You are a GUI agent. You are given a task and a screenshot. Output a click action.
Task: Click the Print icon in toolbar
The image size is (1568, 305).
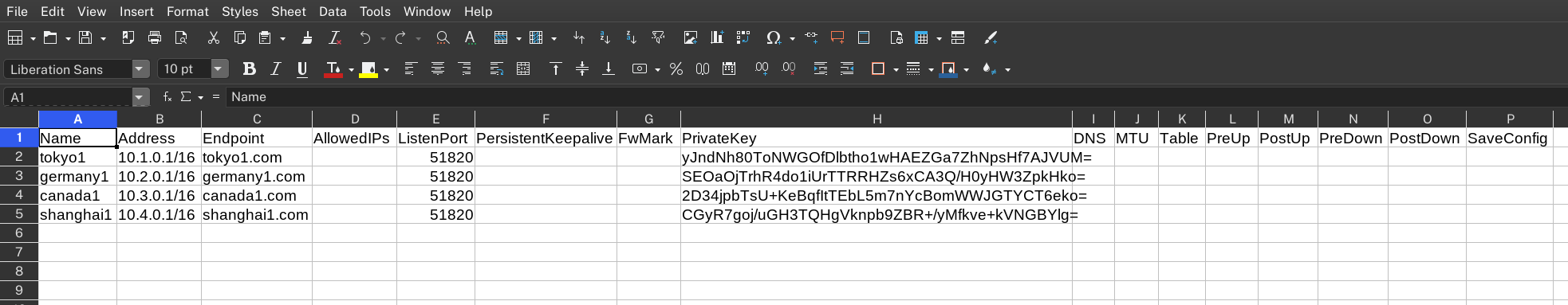(x=155, y=37)
